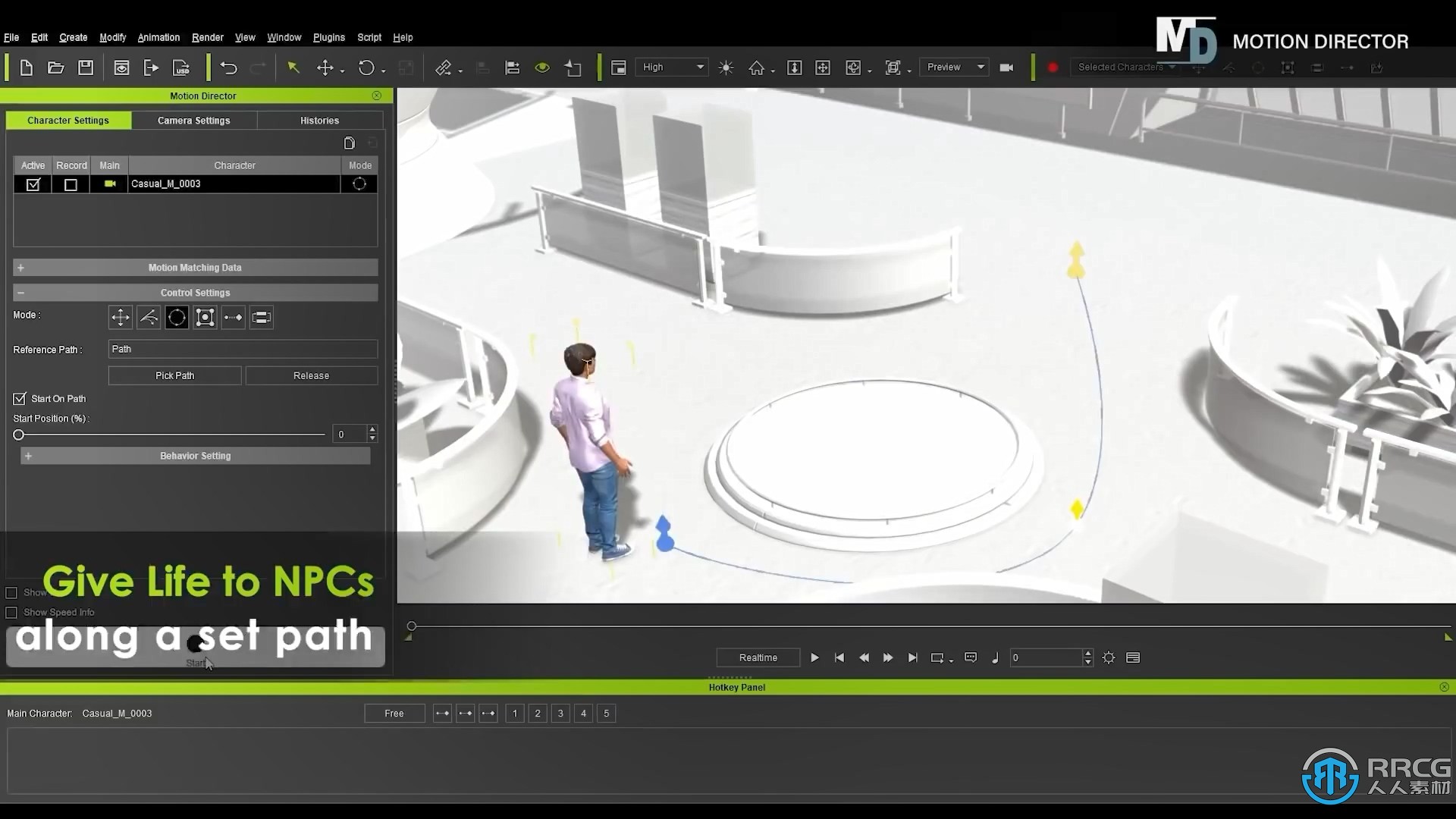Close the Hotkey Panel
This screenshot has height=819, width=1456.
[x=1444, y=687]
